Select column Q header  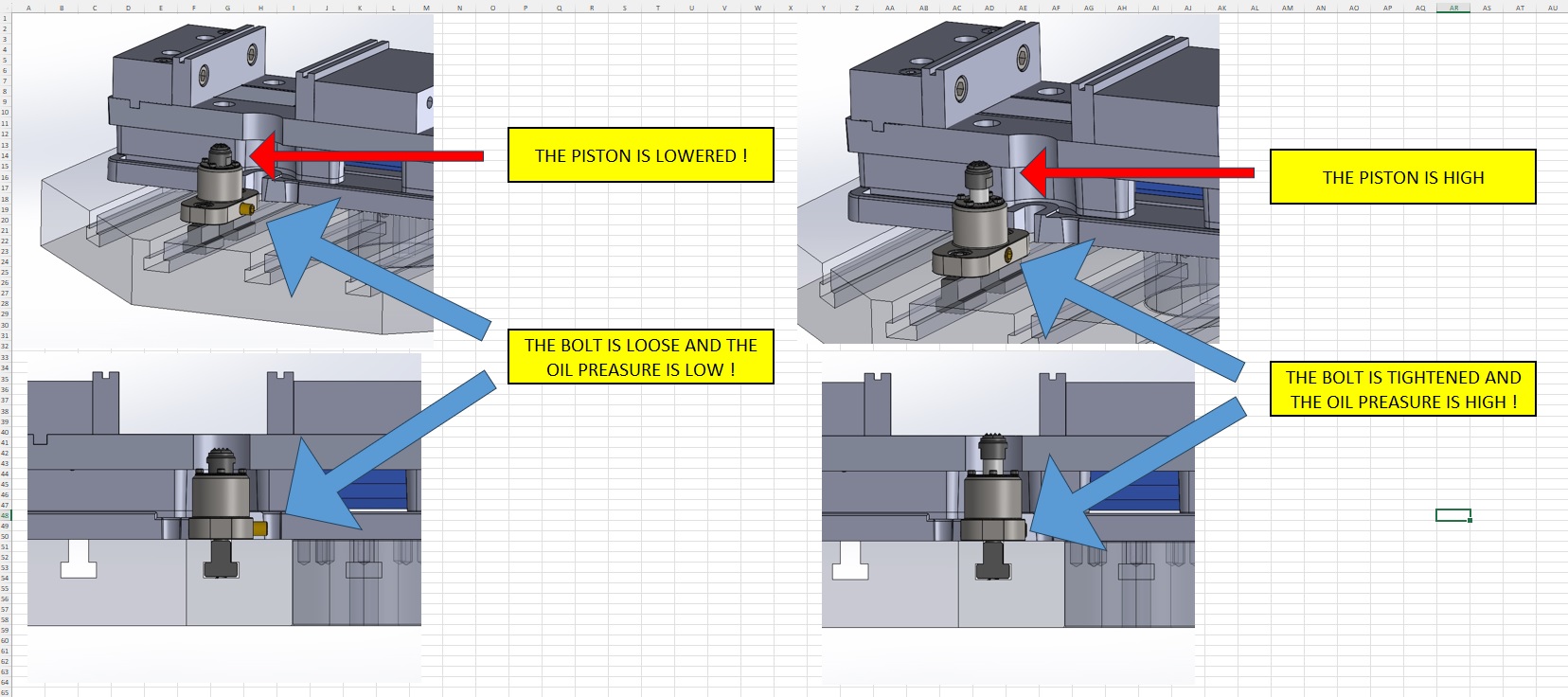point(559,8)
